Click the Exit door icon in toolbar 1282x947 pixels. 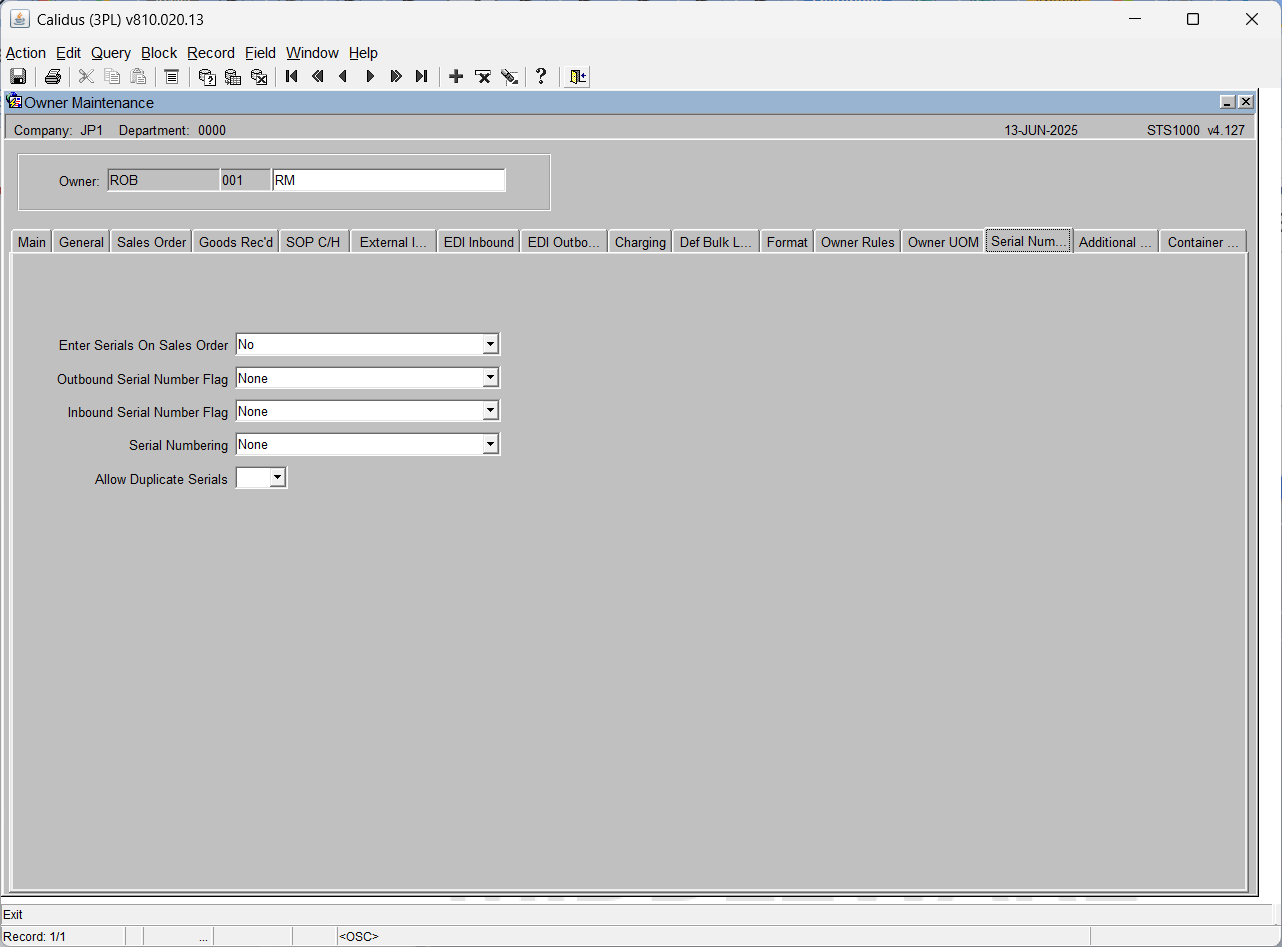tap(577, 77)
